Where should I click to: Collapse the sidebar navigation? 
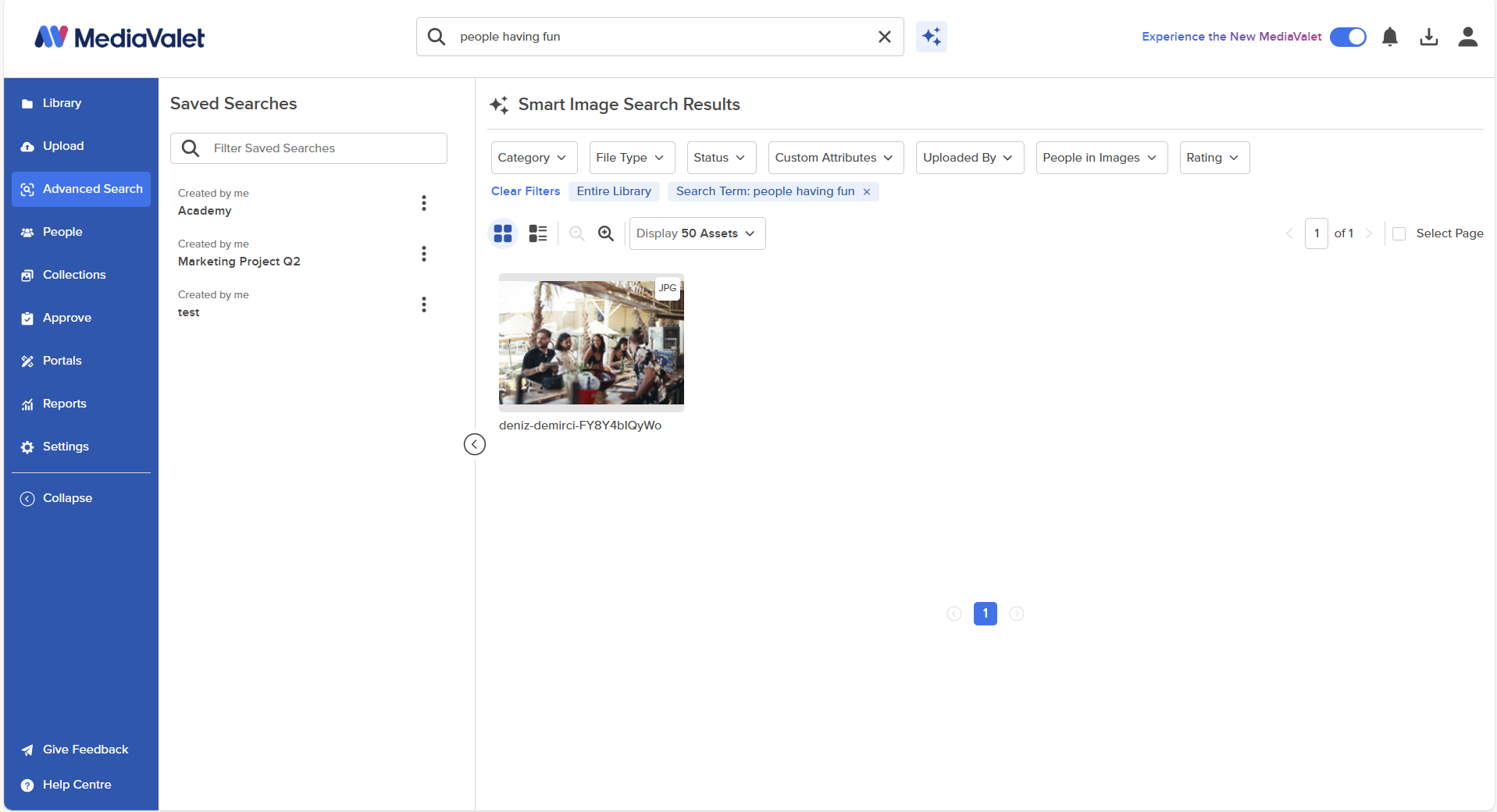[x=81, y=498]
